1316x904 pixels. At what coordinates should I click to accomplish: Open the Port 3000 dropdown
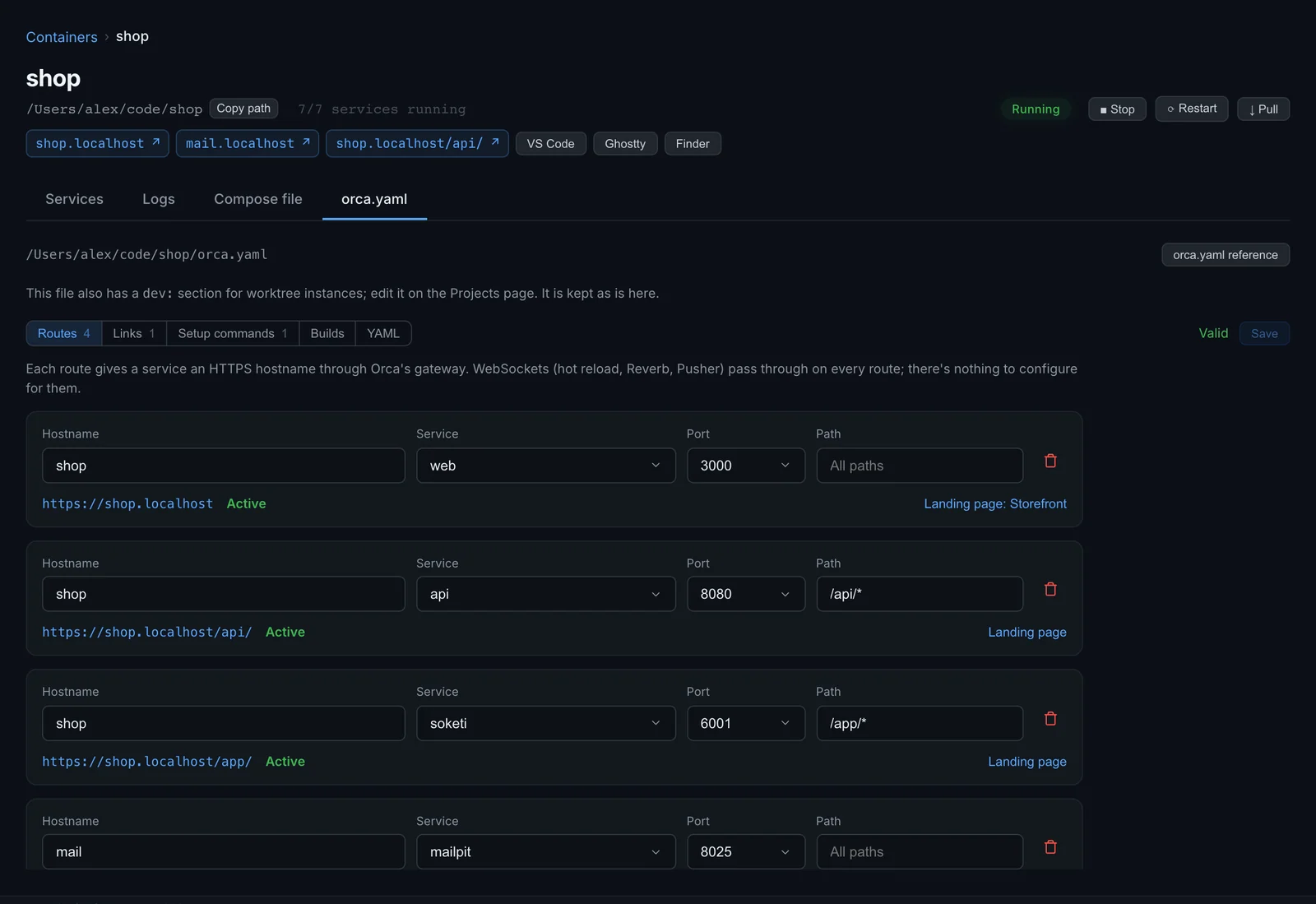point(745,466)
